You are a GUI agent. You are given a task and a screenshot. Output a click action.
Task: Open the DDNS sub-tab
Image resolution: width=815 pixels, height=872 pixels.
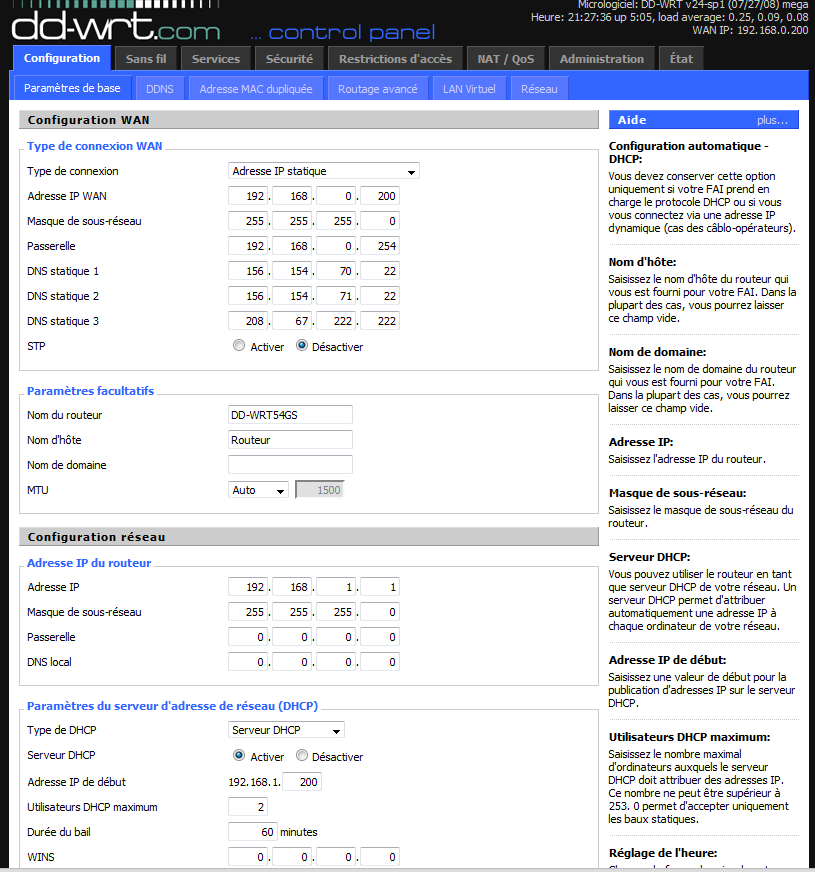pos(160,89)
